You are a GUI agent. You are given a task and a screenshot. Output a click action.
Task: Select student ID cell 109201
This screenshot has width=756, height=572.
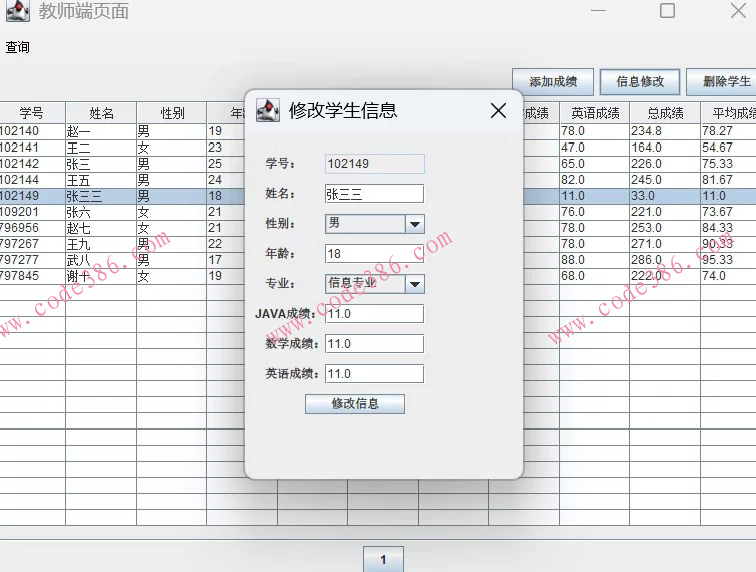(x=32, y=212)
